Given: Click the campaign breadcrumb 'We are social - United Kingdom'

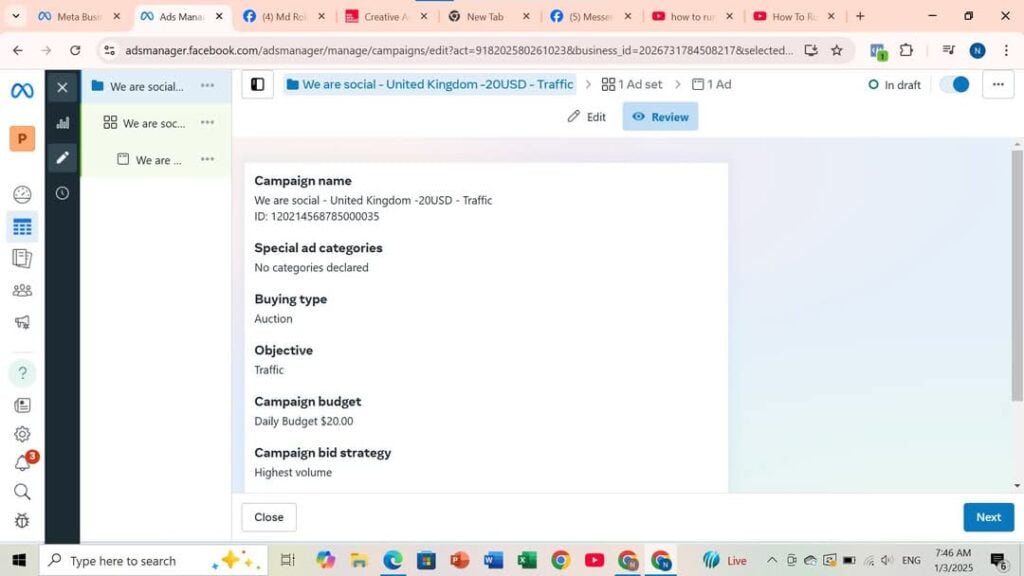Looking at the screenshot, I should (430, 84).
